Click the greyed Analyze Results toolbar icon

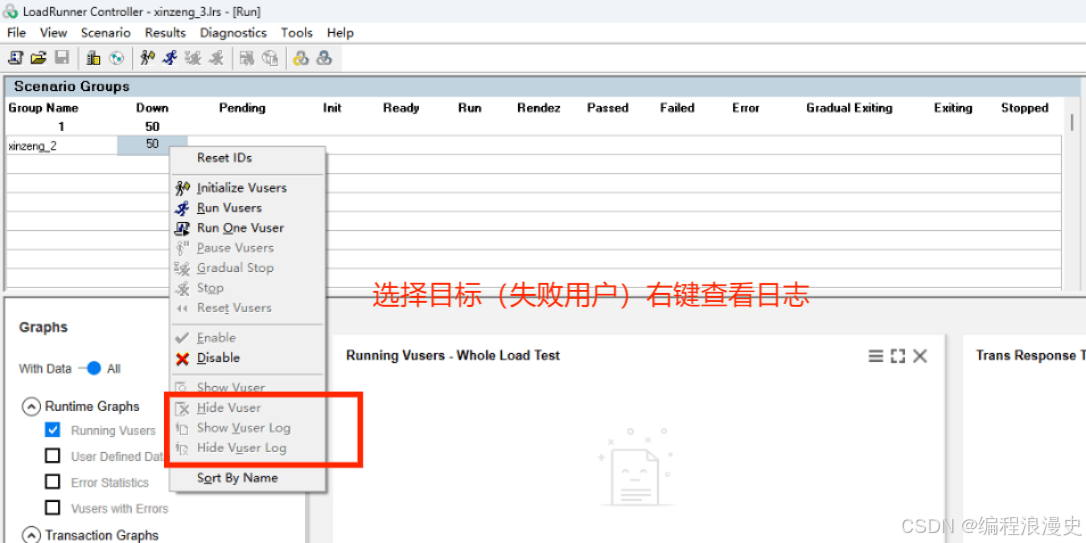click(x=247, y=58)
